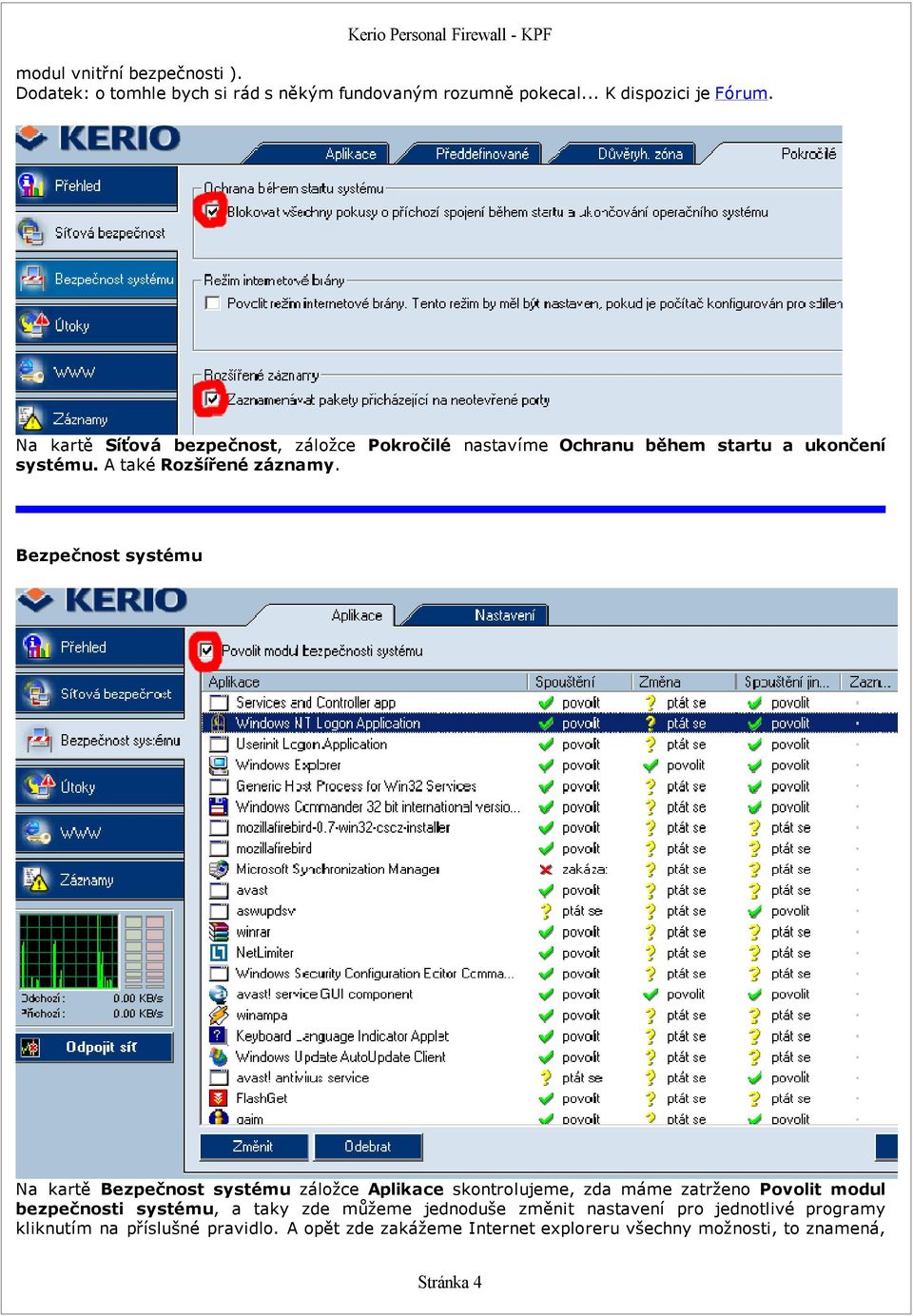
Task: Click WWW icon in lower Kerio screenshot
Action: pos(37,832)
